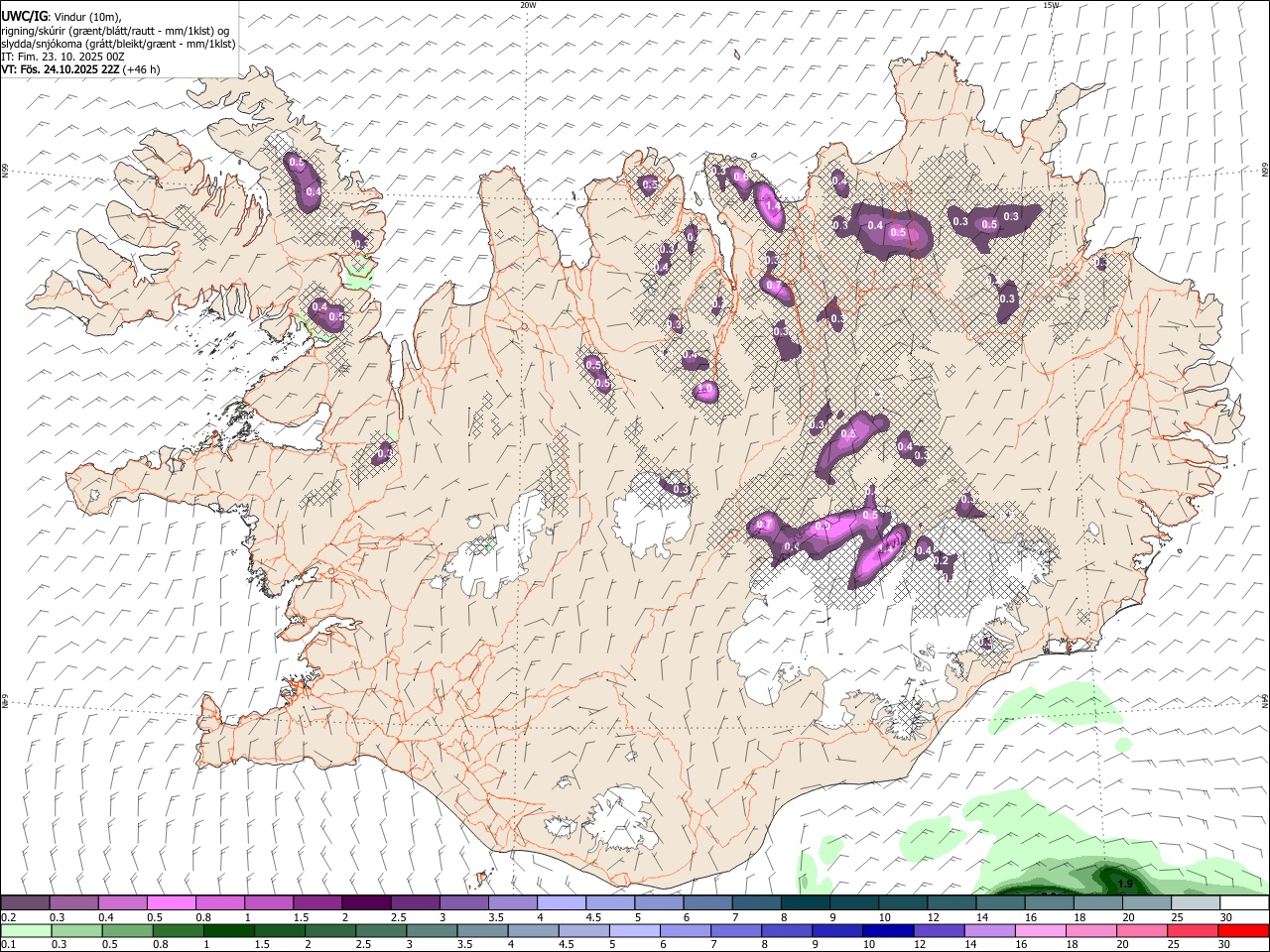Pick the darkest purple 2 swatch in top legend
Viewport: 1270px width, 952px height.
[x=365, y=903]
